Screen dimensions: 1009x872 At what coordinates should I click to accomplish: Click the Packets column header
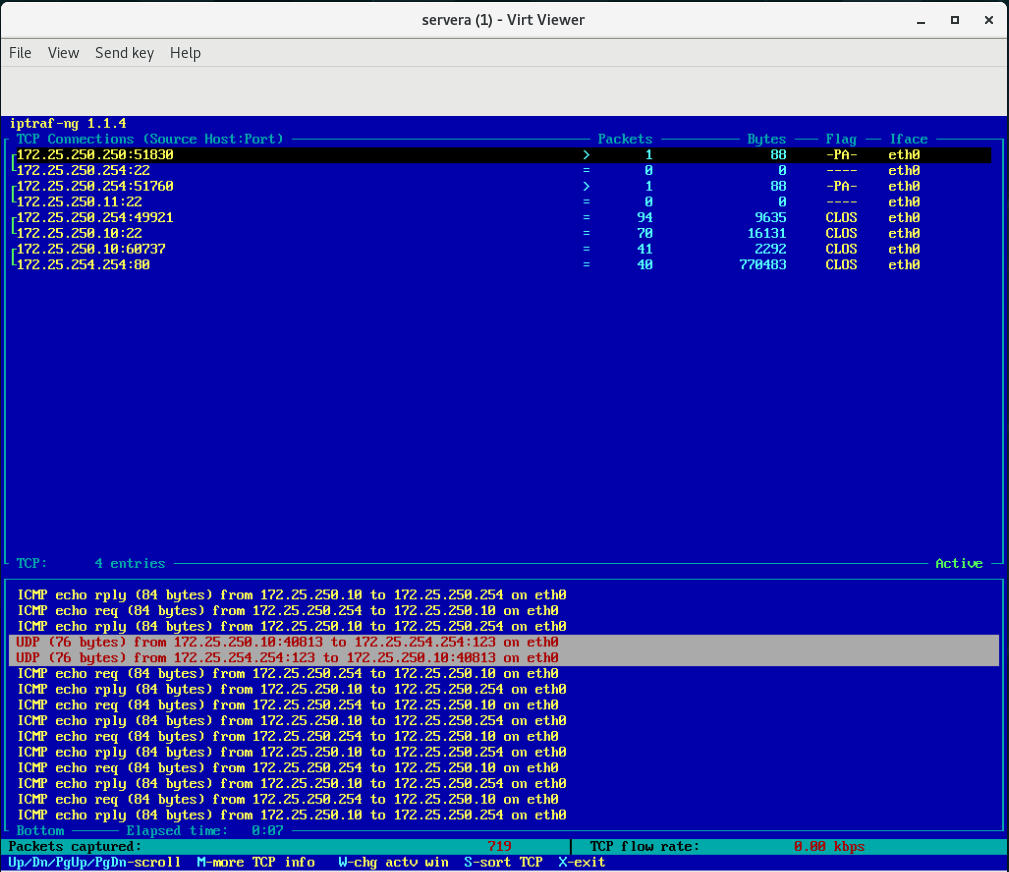[x=625, y=139]
